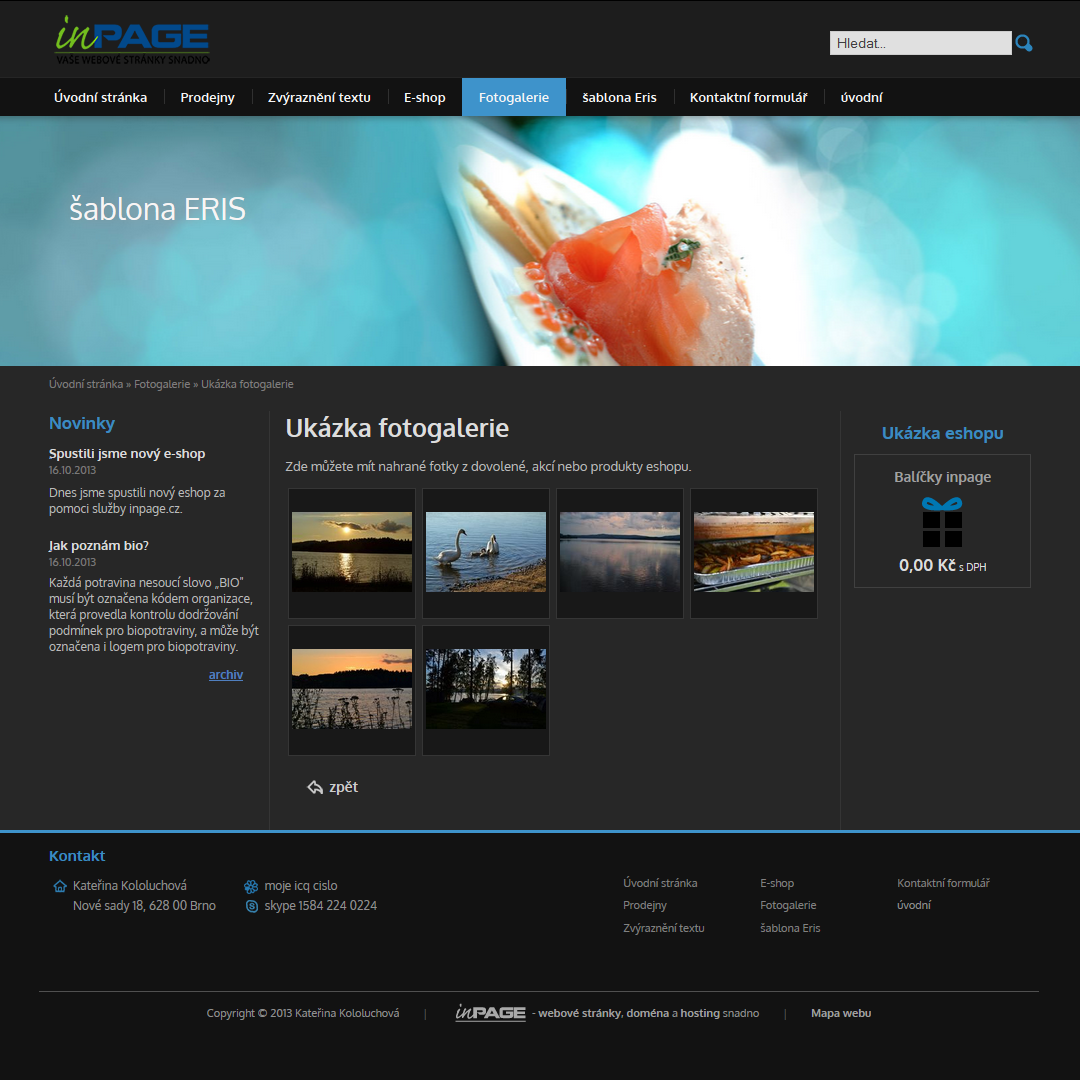Focus the Hledat search field

[920, 43]
